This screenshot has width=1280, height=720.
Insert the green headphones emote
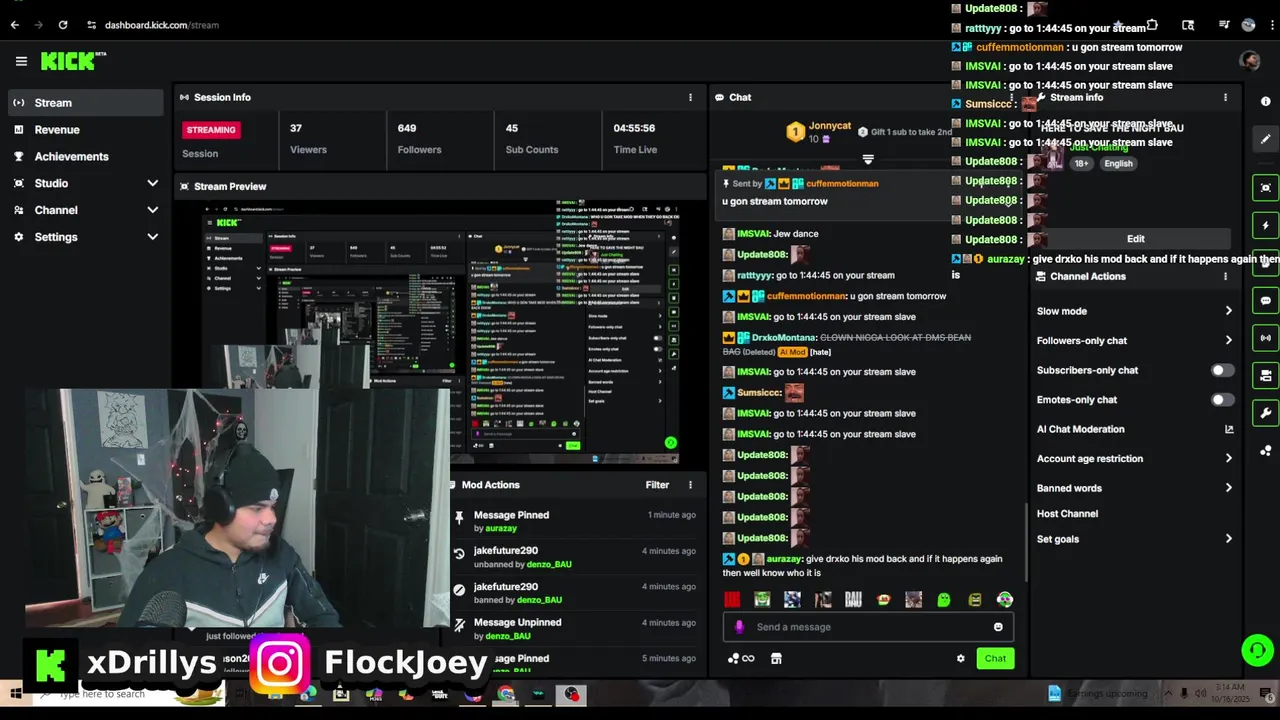tap(1005, 600)
